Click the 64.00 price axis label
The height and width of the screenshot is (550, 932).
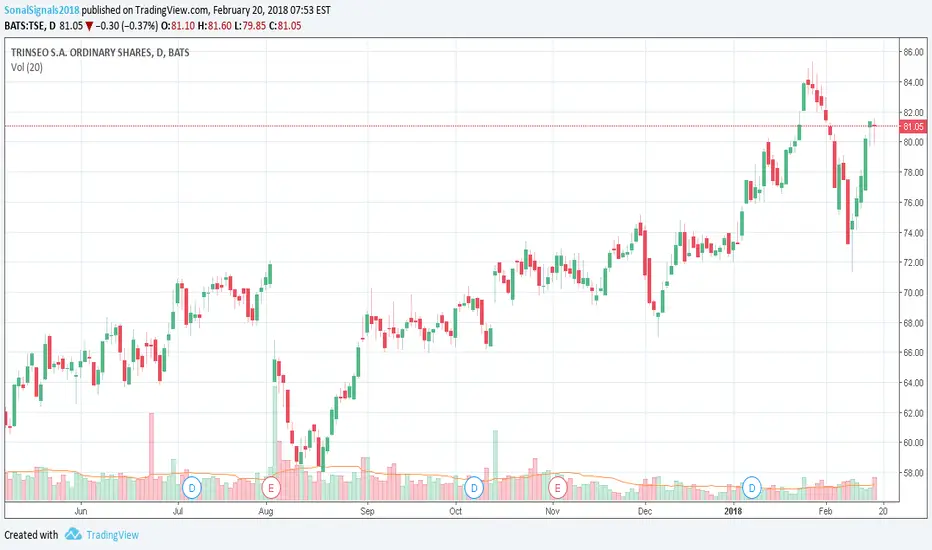[x=914, y=383]
